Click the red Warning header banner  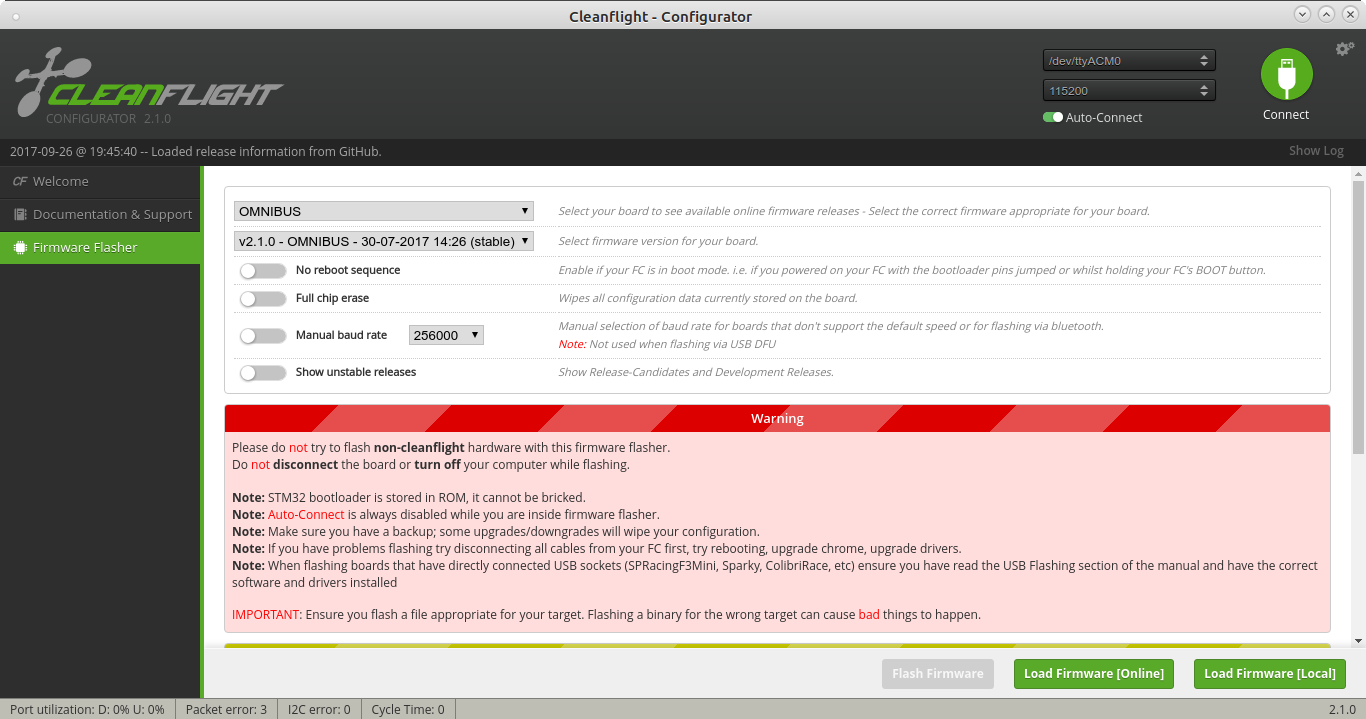pyautogui.click(x=777, y=418)
